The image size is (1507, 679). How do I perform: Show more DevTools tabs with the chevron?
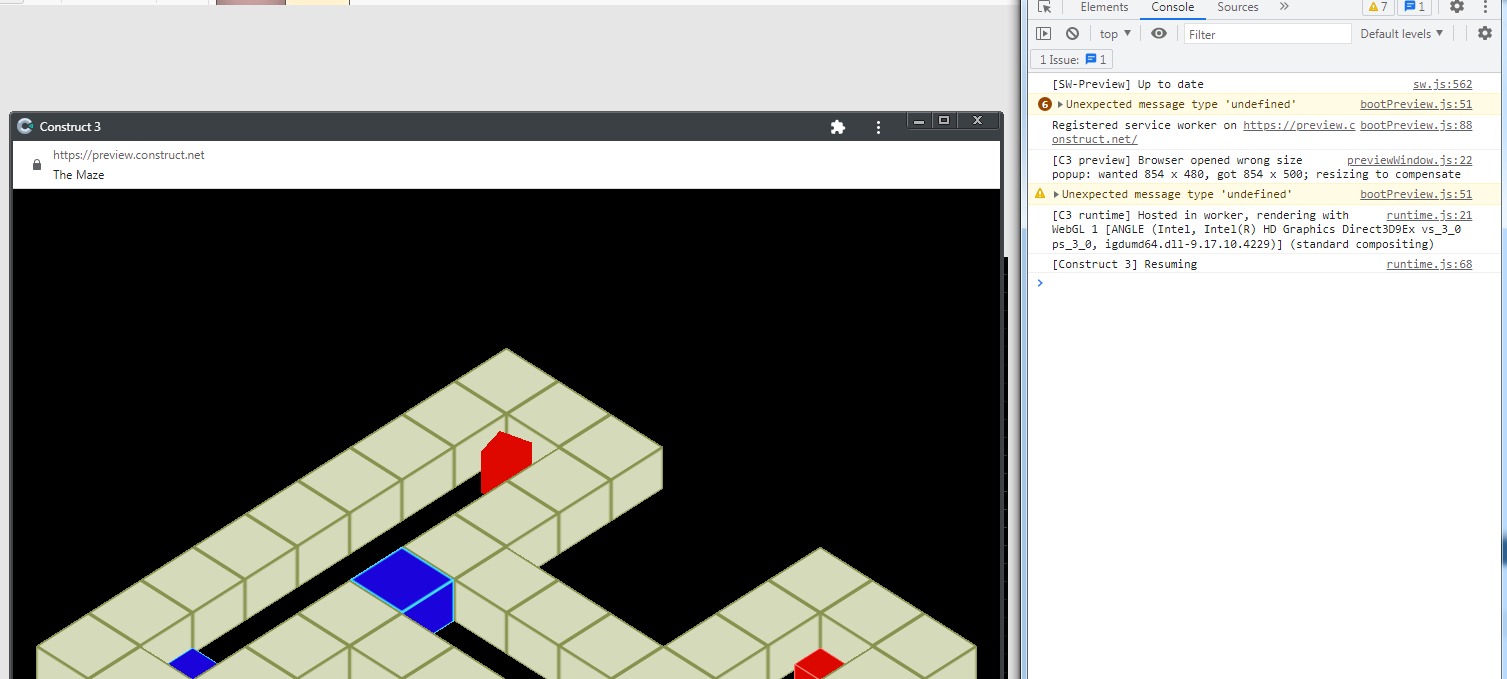click(x=1284, y=7)
